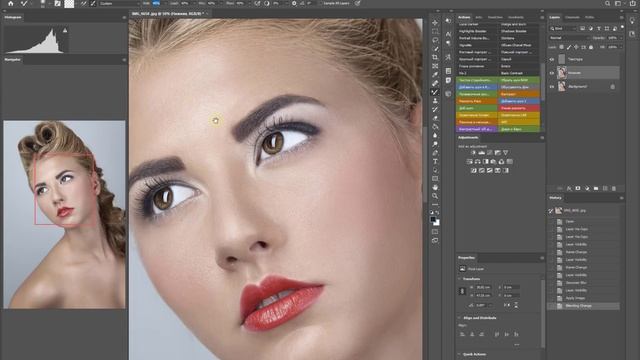This screenshot has width=640, height=360.
Task: Toggle lock transparent pixels
Action: click(x=562, y=47)
